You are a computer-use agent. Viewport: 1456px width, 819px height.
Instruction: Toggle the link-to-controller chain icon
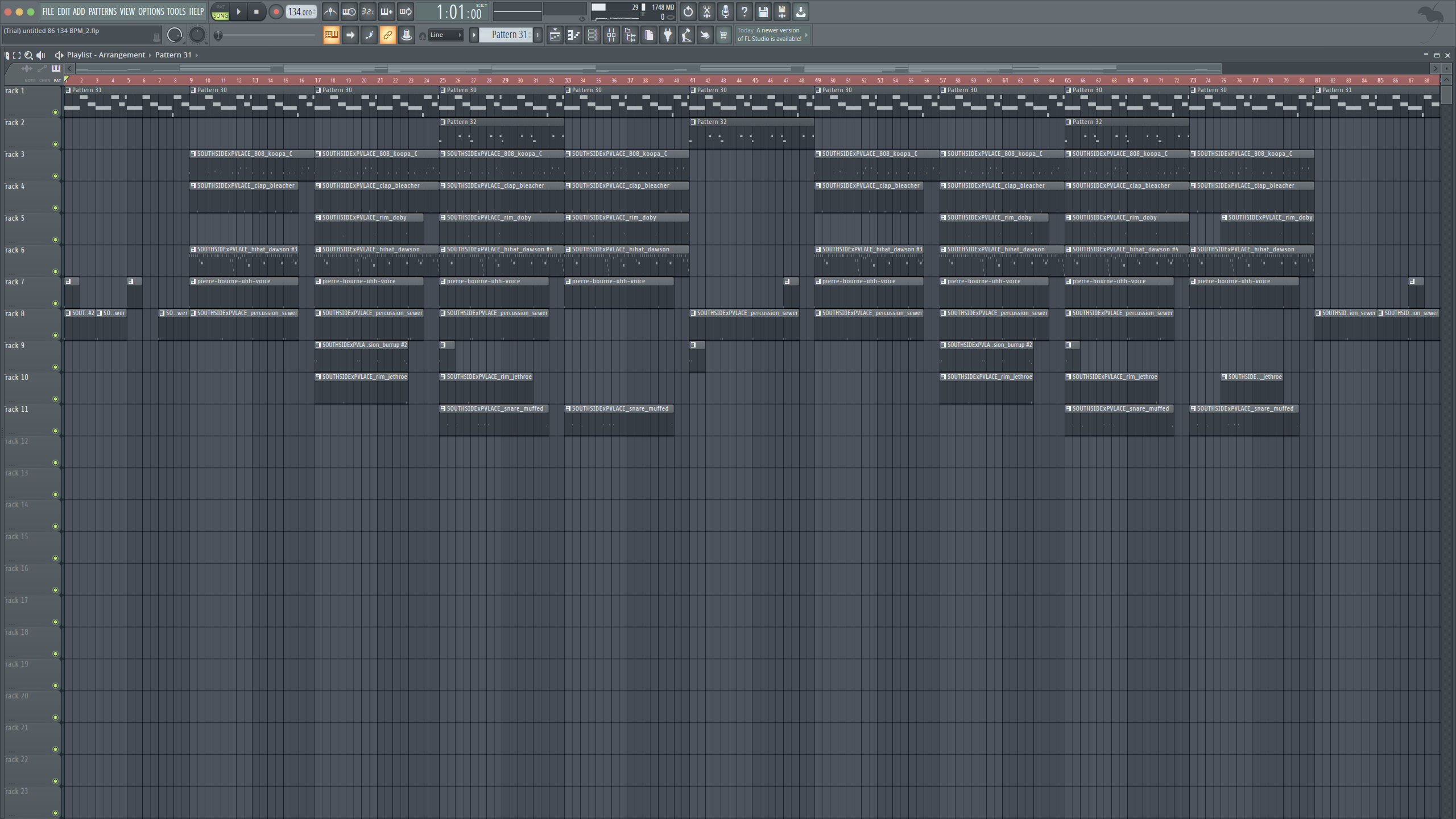387,35
